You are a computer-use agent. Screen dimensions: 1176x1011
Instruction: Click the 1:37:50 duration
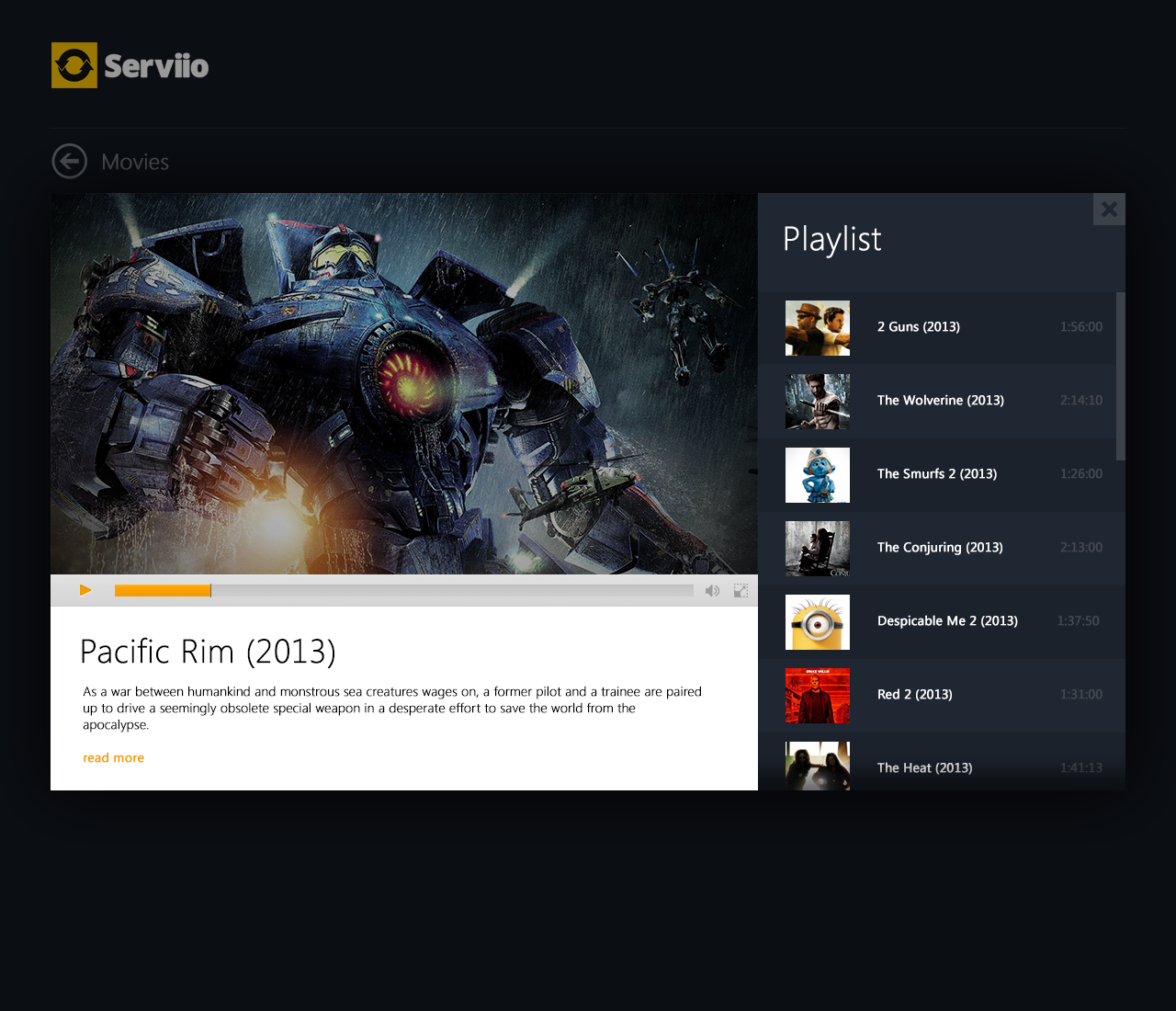(x=1079, y=621)
